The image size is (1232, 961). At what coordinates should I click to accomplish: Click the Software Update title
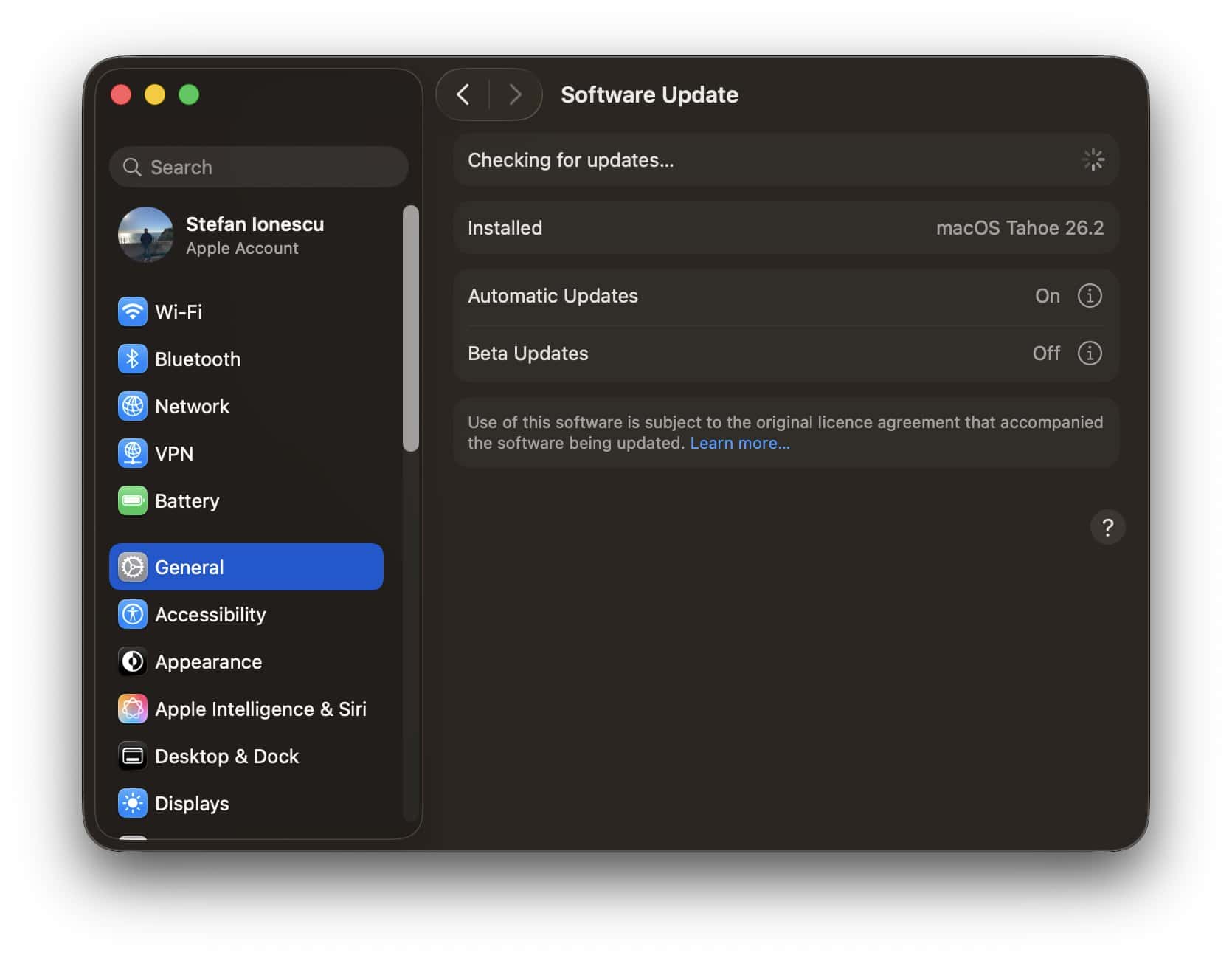tap(649, 94)
